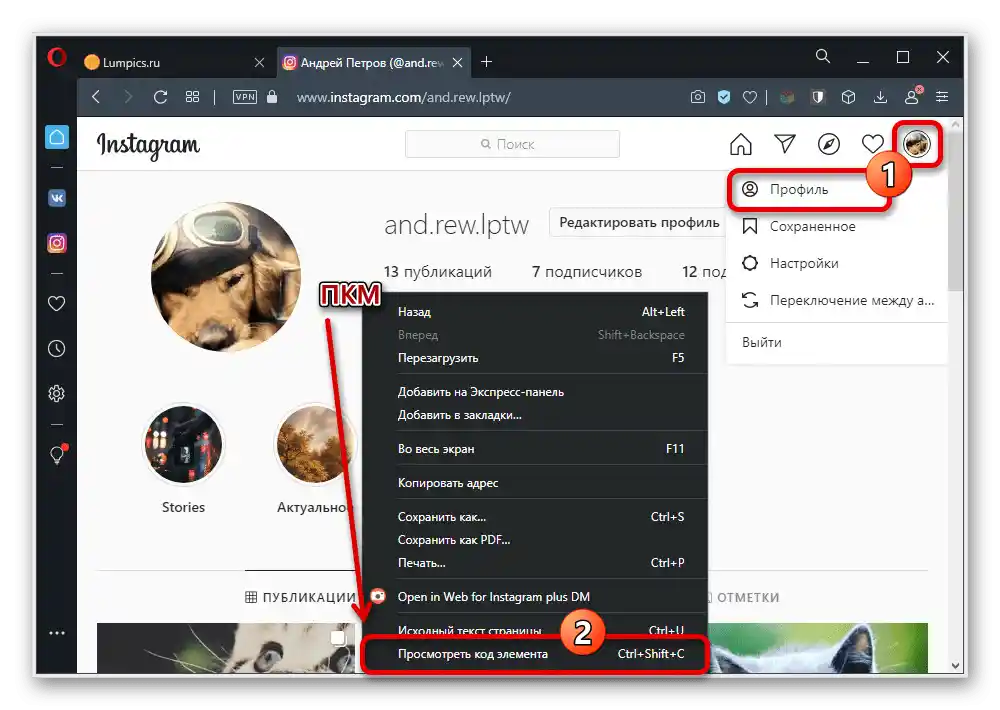Reload the page with the refresh icon
The width and height of the screenshot is (1000, 710).
[160, 97]
